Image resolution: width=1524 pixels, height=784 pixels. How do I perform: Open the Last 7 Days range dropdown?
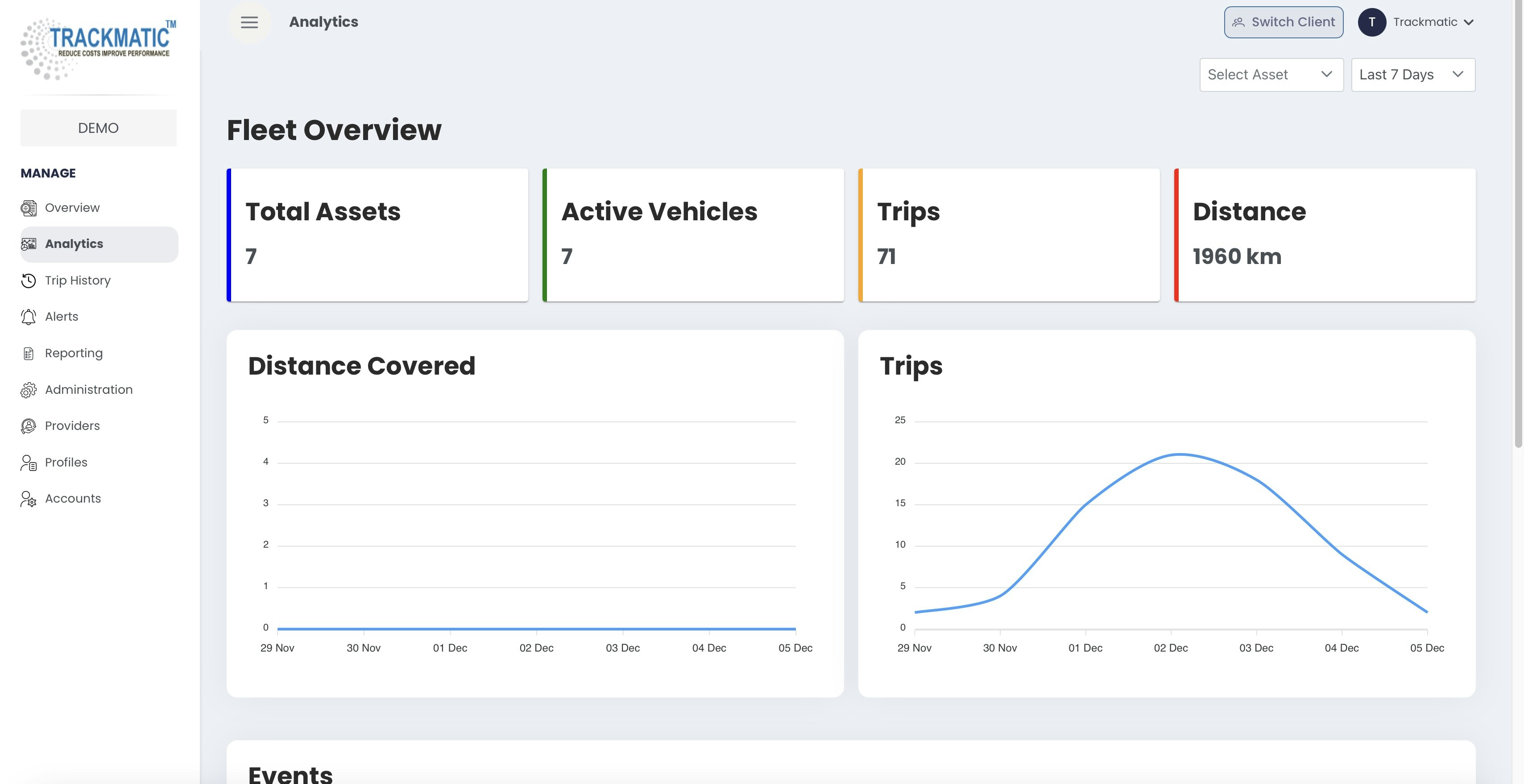[x=1413, y=74]
